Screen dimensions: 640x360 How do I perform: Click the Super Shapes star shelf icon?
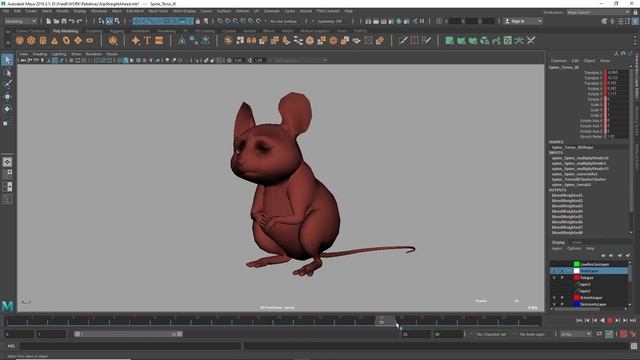(136, 40)
